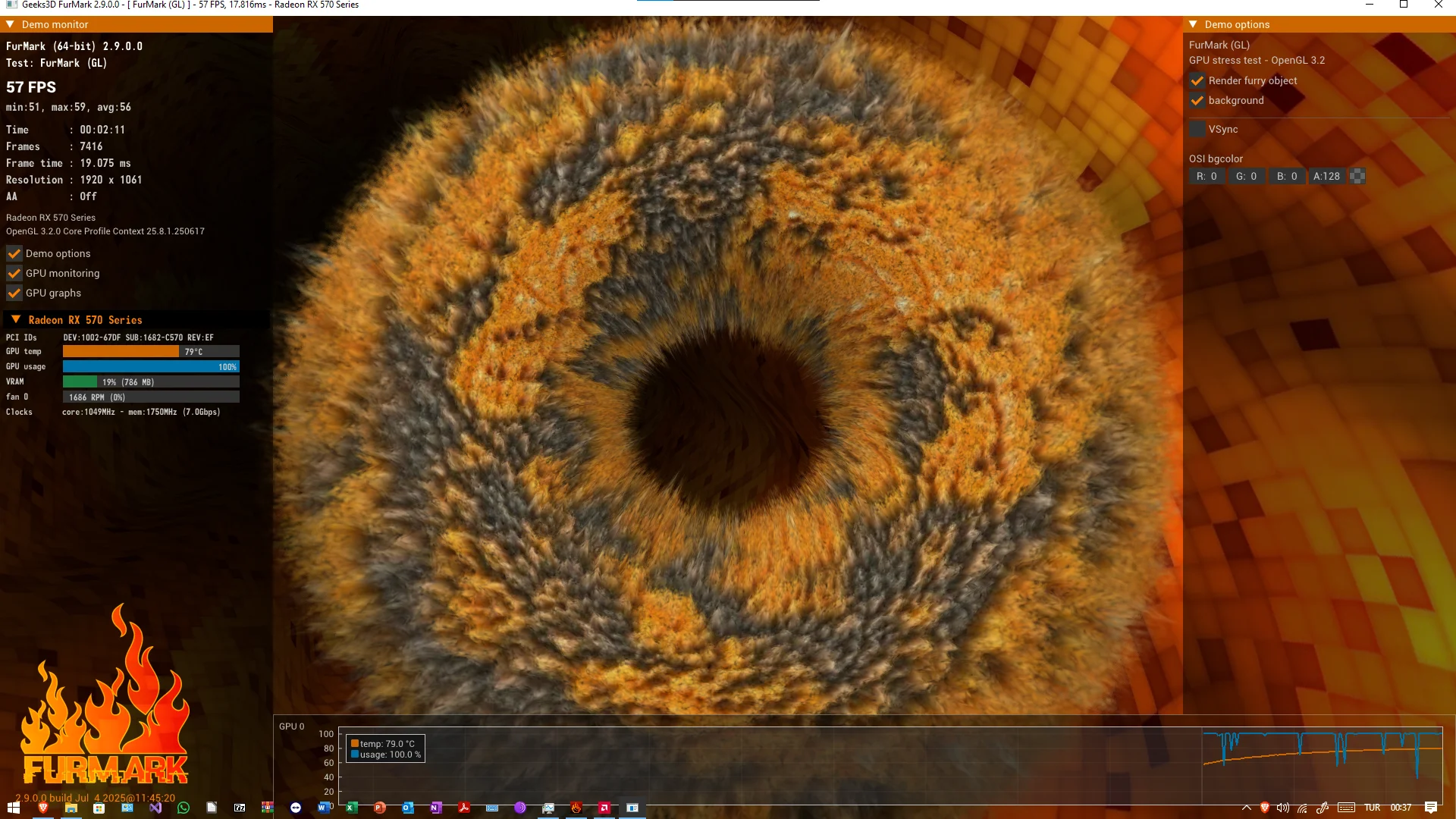Toggle the GPU graphs checkbox
Viewport: 1456px width, 819px height.
tap(14, 293)
